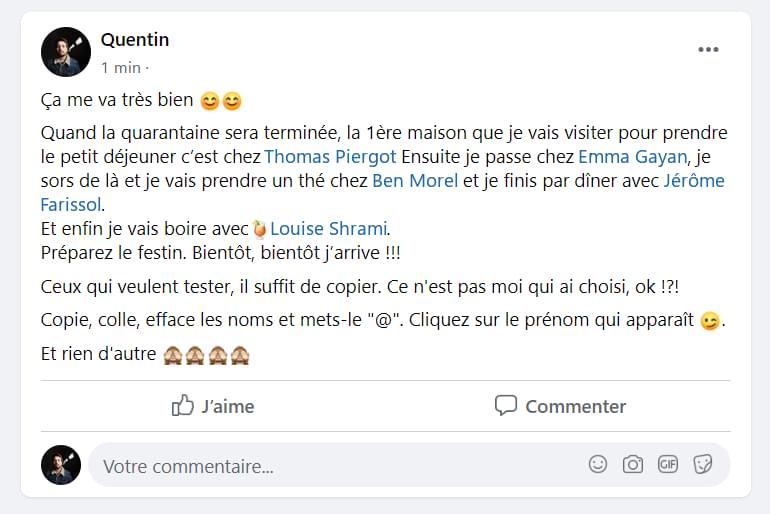Image resolution: width=770 pixels, height=514 pixels.
Task: Click the author name Quentin
Action: click(135, 40)
